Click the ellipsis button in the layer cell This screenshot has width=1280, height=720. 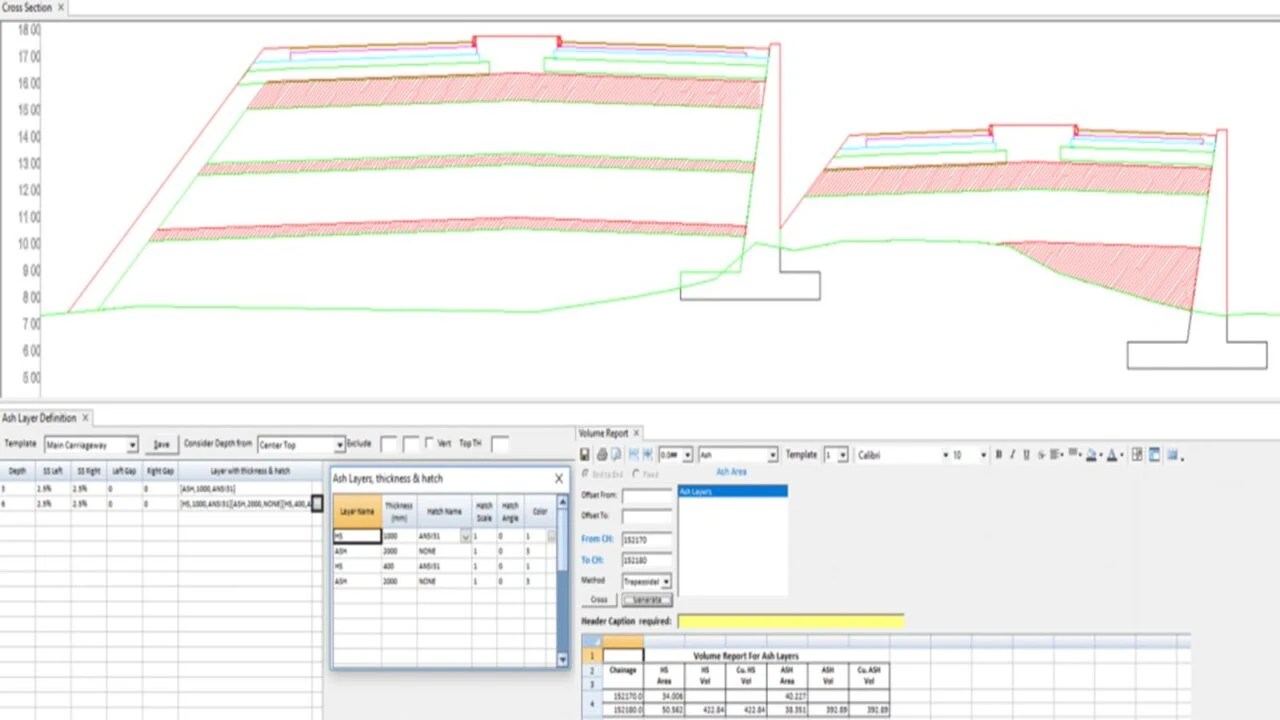(317, 503)
